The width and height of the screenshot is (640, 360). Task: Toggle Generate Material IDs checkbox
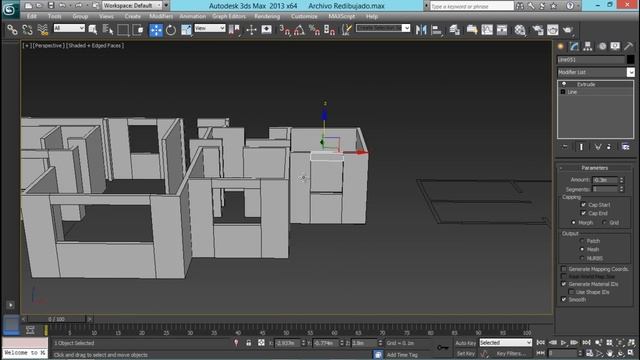click(564, 284)
